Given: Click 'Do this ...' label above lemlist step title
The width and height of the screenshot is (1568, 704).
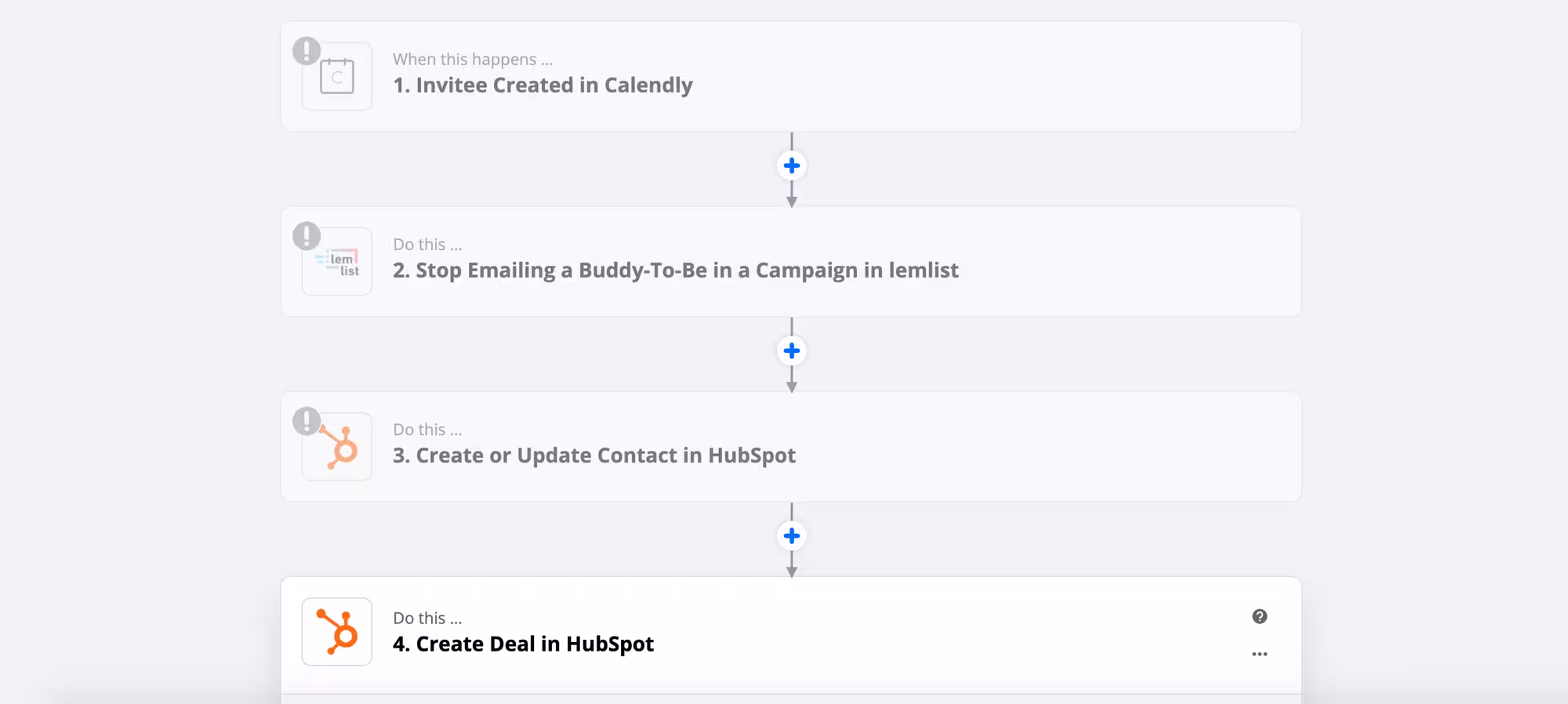Looking at the screenshot, I should pyautogui.click(x=427, y=245).
